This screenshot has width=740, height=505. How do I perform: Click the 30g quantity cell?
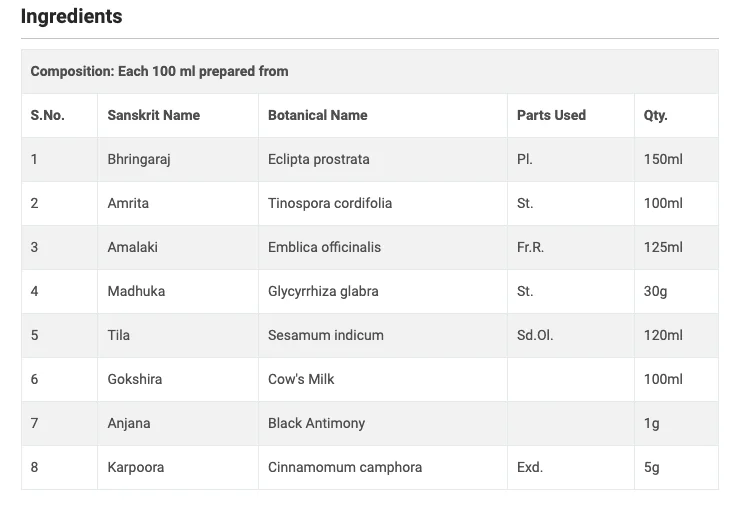coord(655,291)
